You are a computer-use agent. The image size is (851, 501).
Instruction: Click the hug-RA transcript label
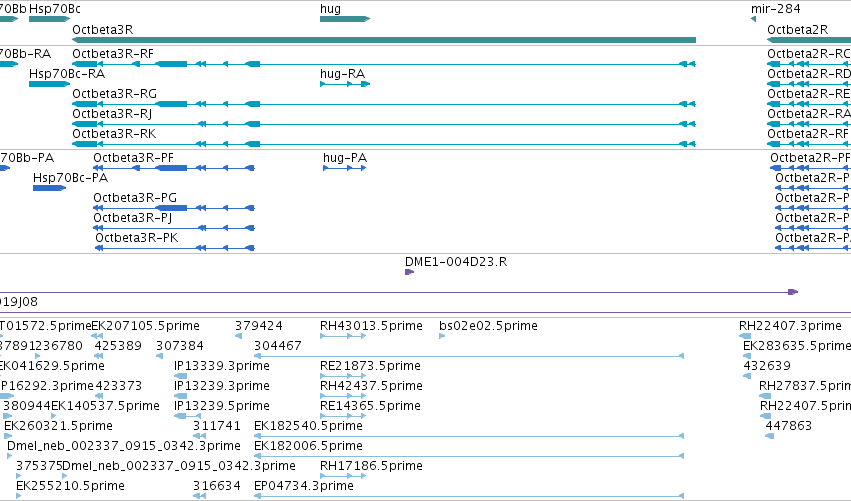(x=342, y=74)
